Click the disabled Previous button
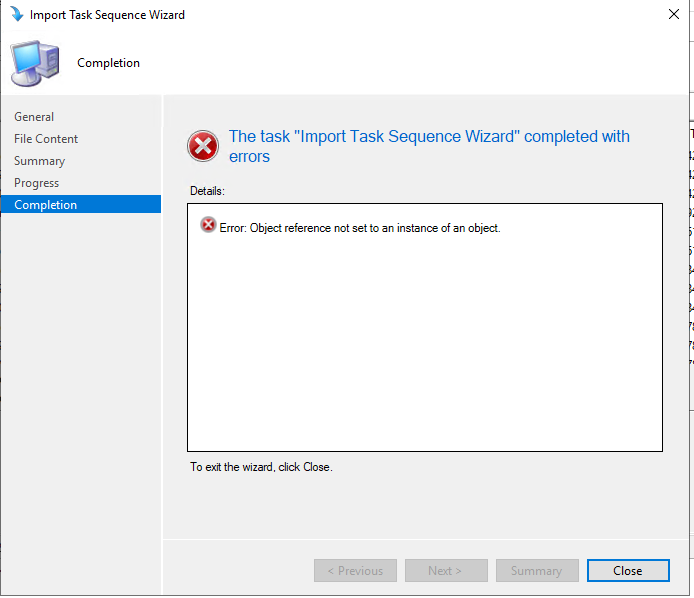The height and width of the screenshot is (598, 694). (x=355, y=571)
